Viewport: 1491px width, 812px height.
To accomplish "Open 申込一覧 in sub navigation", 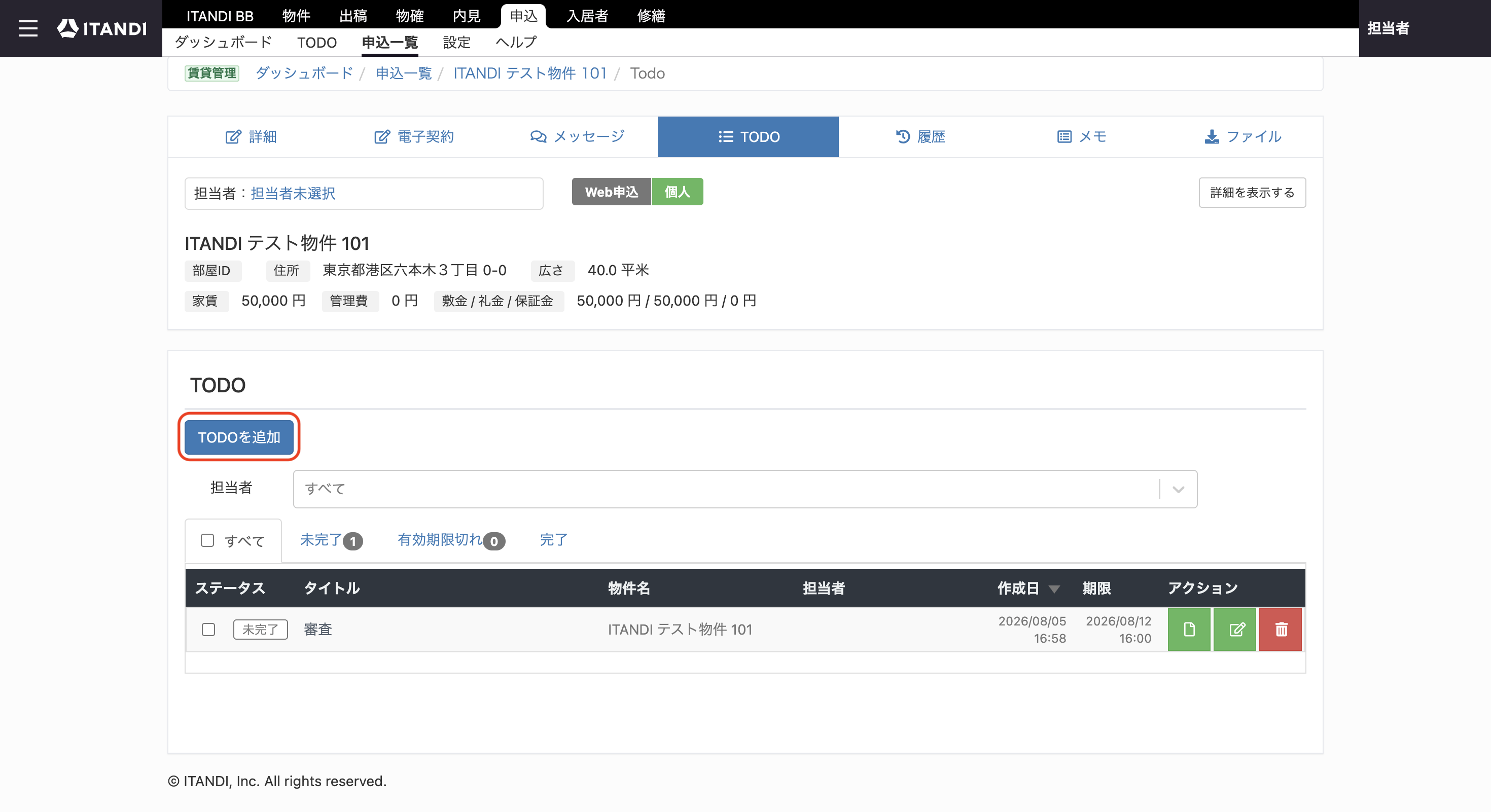I will point(389,42).
